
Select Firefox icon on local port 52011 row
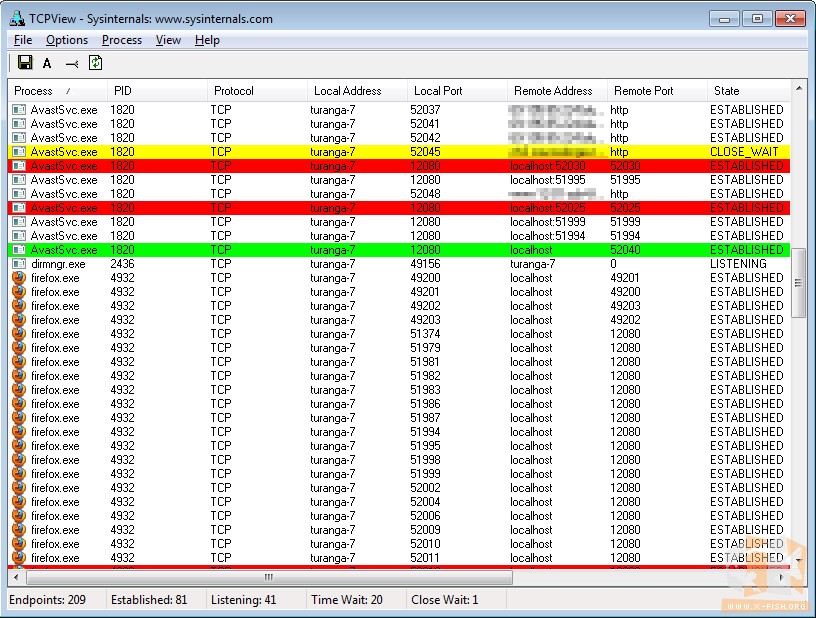19,558
